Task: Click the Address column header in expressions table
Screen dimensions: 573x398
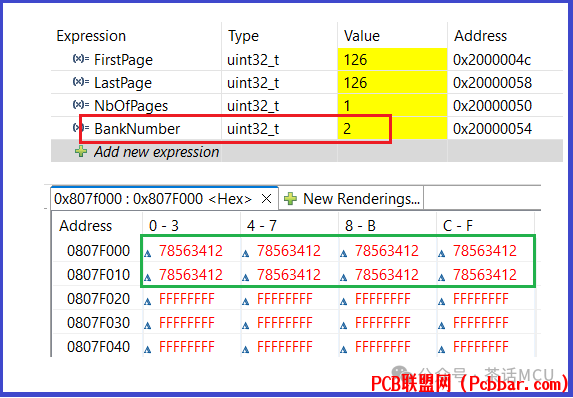Action: [481, 36]
